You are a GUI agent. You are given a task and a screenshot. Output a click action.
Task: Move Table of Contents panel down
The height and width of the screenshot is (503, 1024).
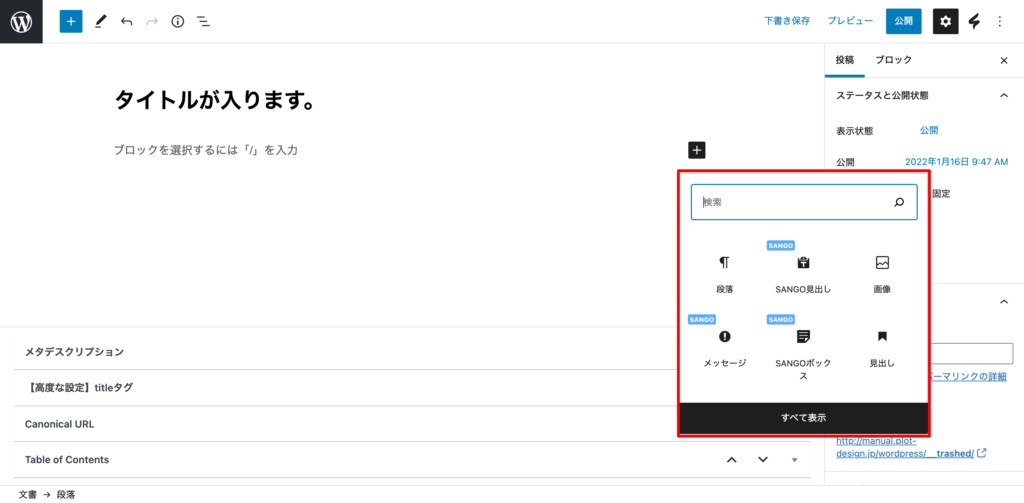[x=763, y=460]
